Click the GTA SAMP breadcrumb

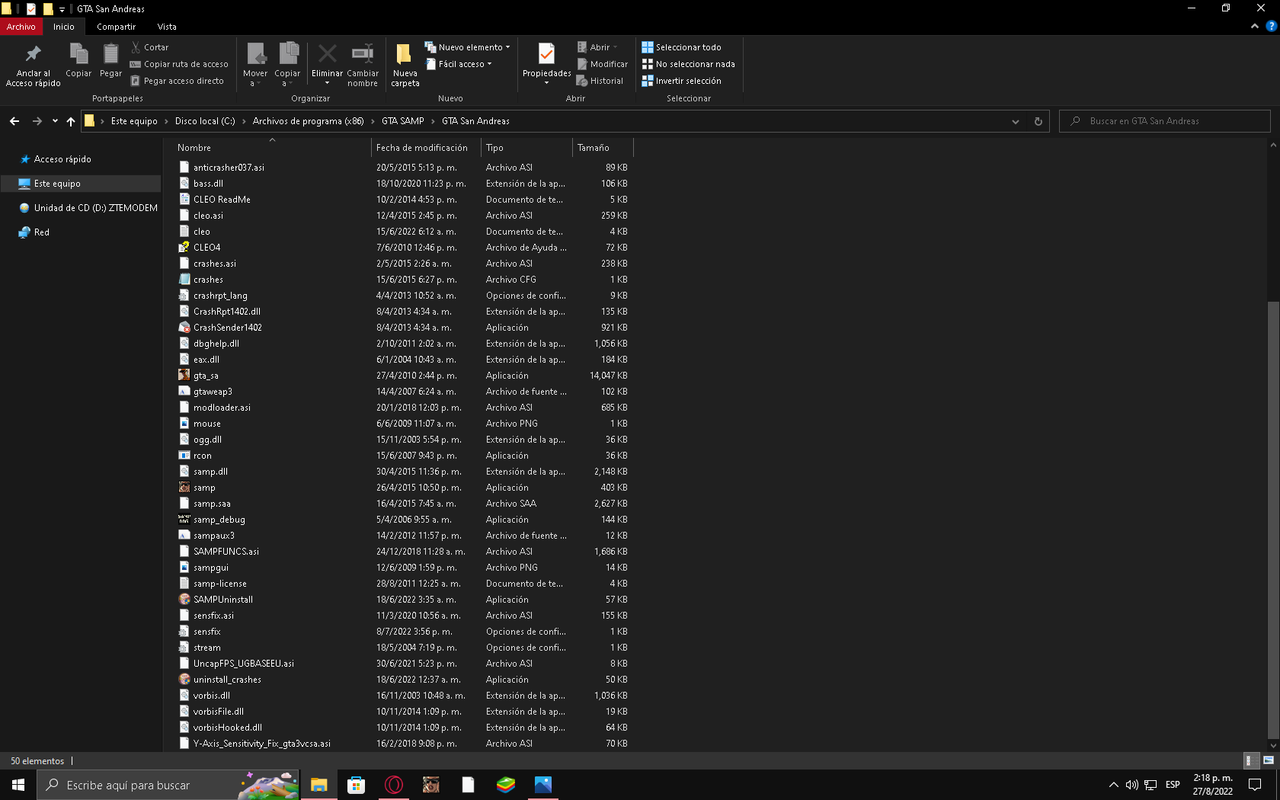point(403,121)
